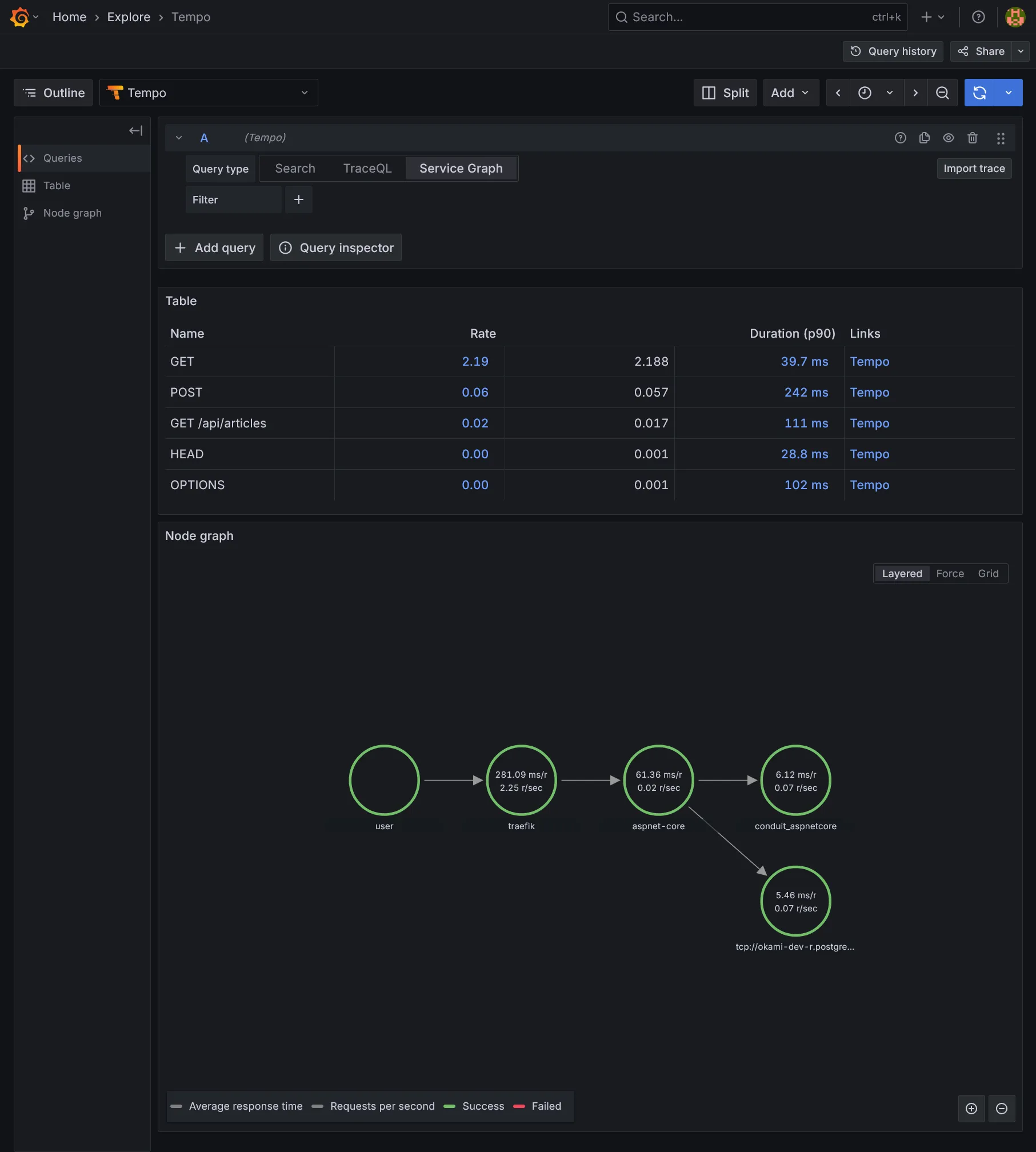
Task: Zoom into the node graph with plus icon
Action: (x=972, y=1109)
